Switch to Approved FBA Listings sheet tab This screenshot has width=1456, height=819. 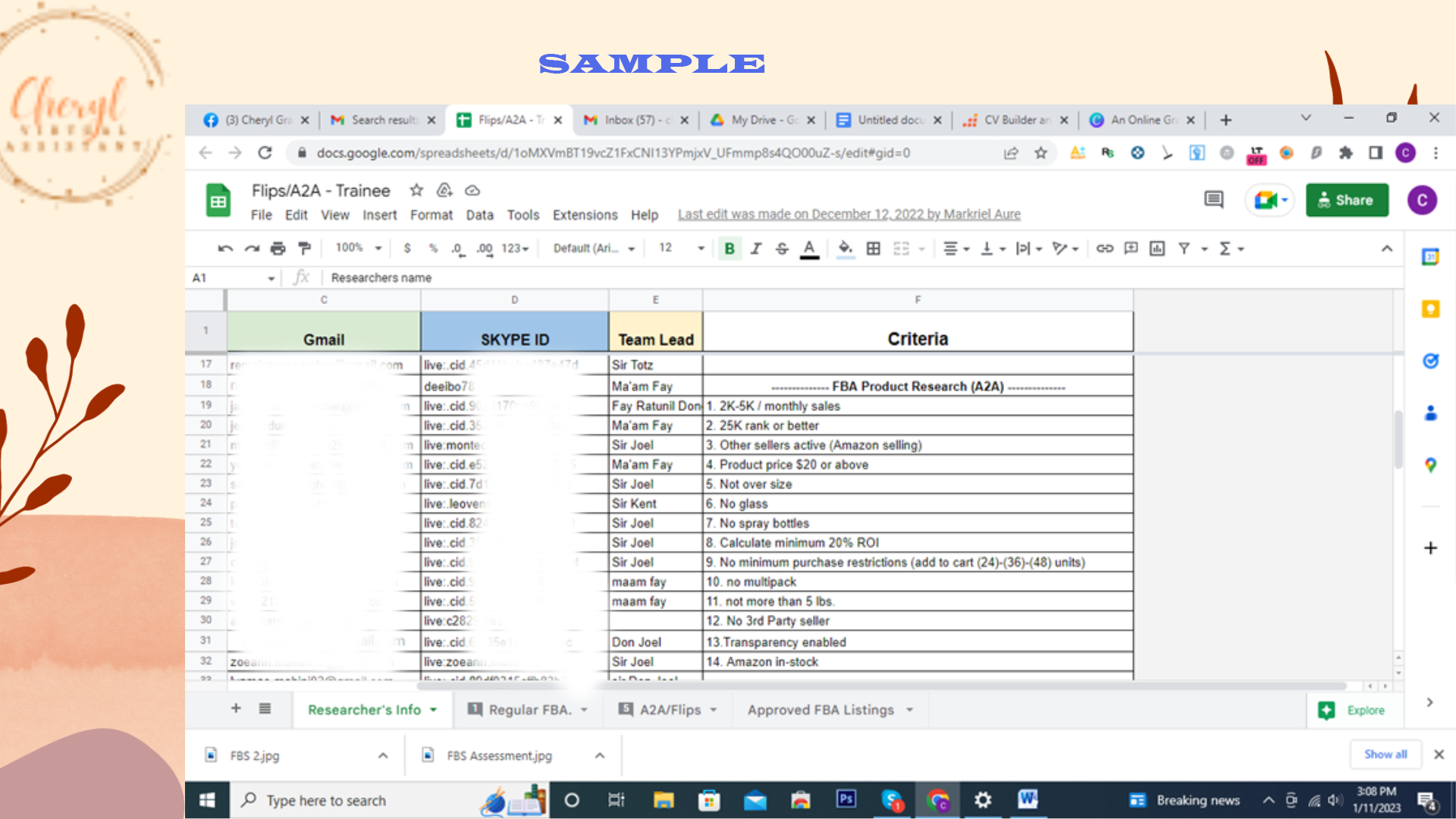tap(821, 710)
